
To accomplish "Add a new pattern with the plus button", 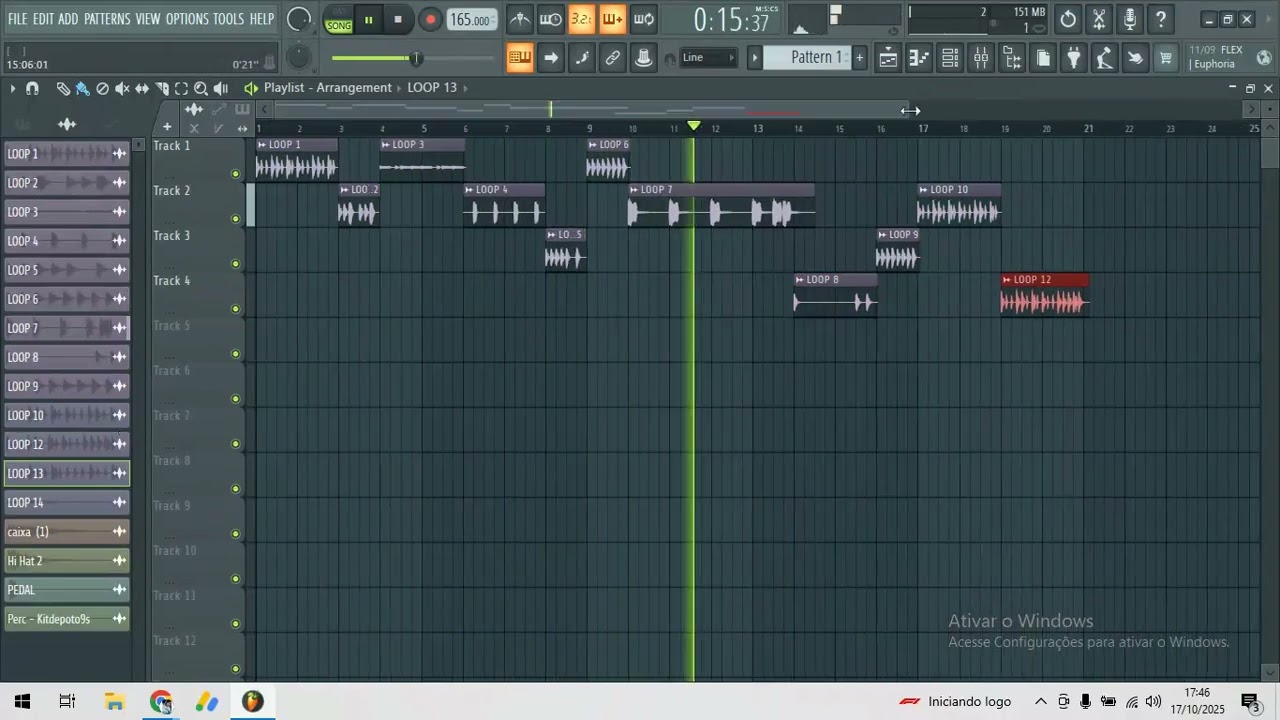I will click(859, 58).
